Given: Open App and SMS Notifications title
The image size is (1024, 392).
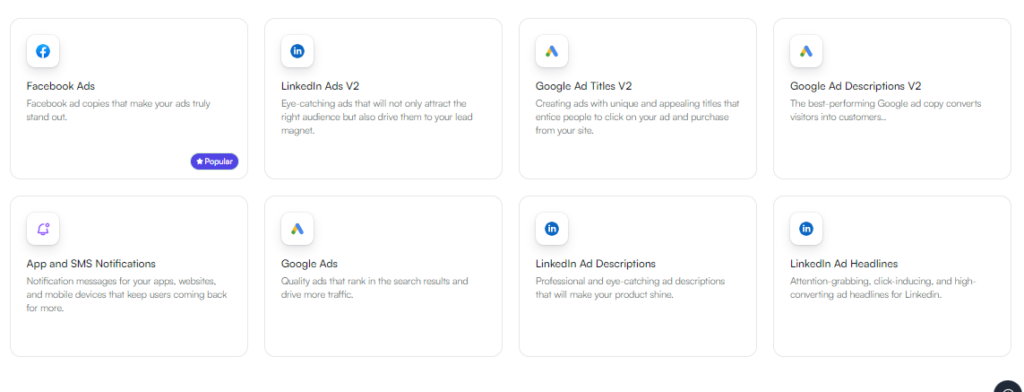Looking at the screenshot, I should point(91,264).
